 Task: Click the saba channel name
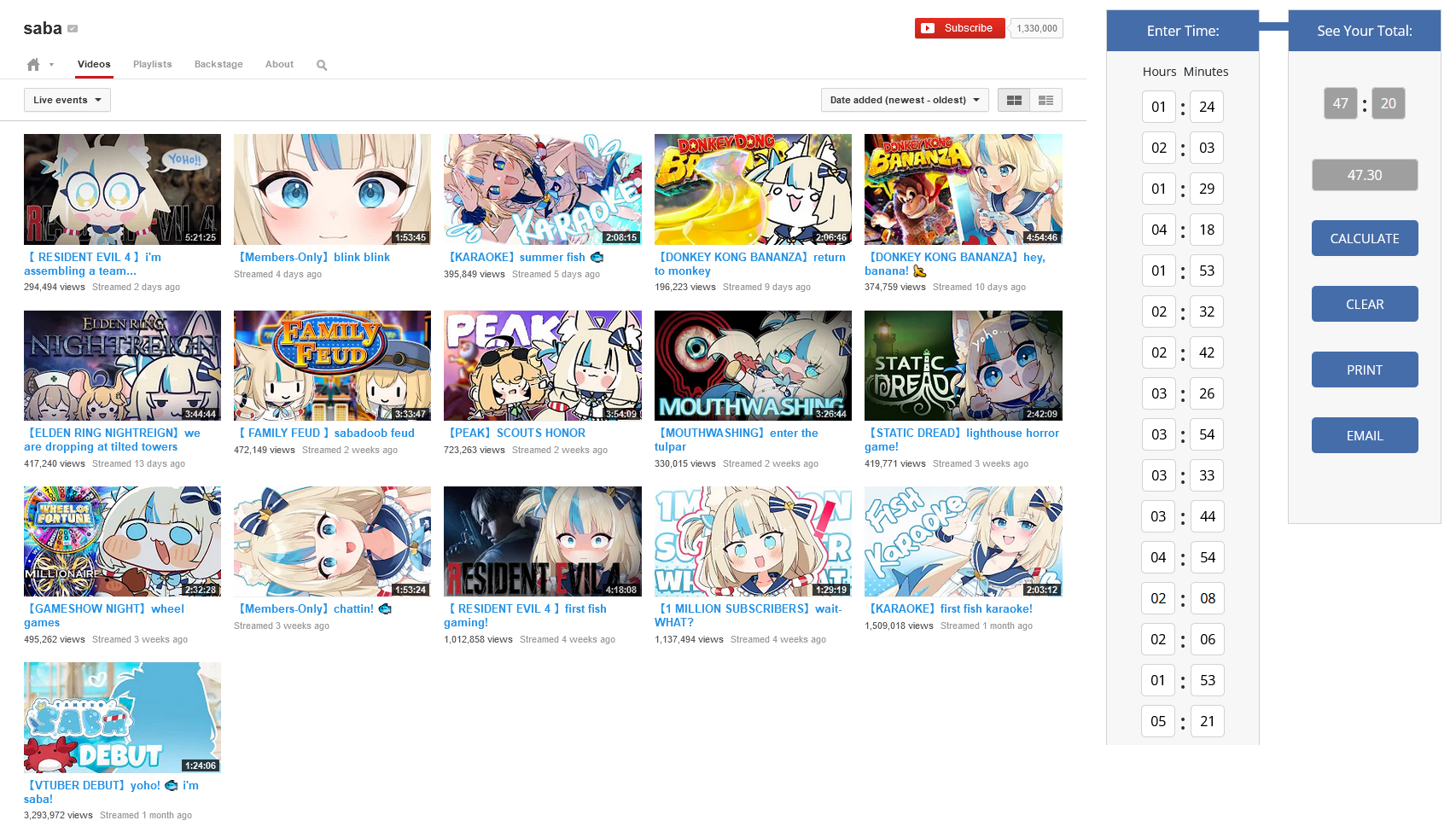pos(43,28)
